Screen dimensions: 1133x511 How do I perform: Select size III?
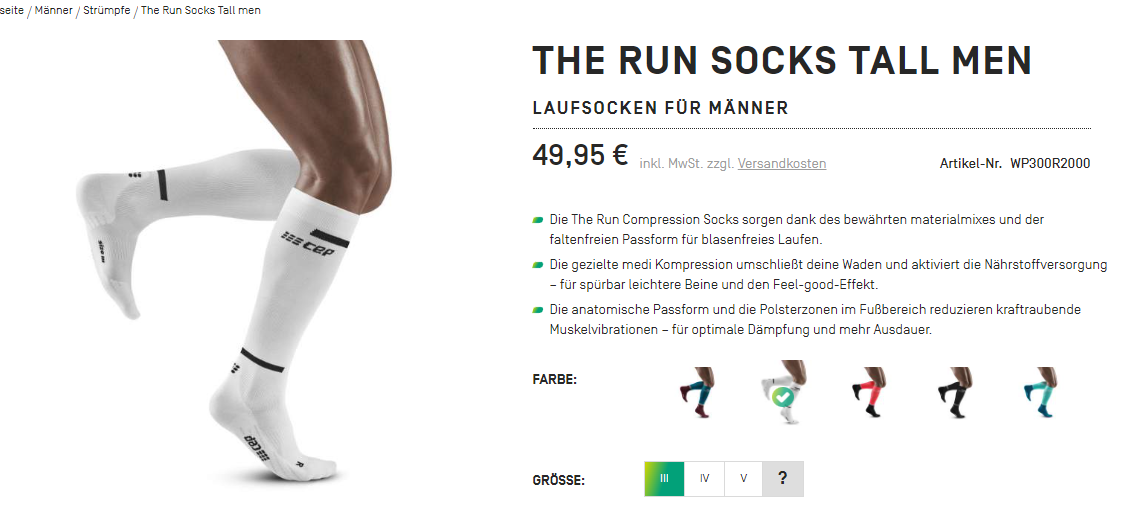click(x=664, y=478)
